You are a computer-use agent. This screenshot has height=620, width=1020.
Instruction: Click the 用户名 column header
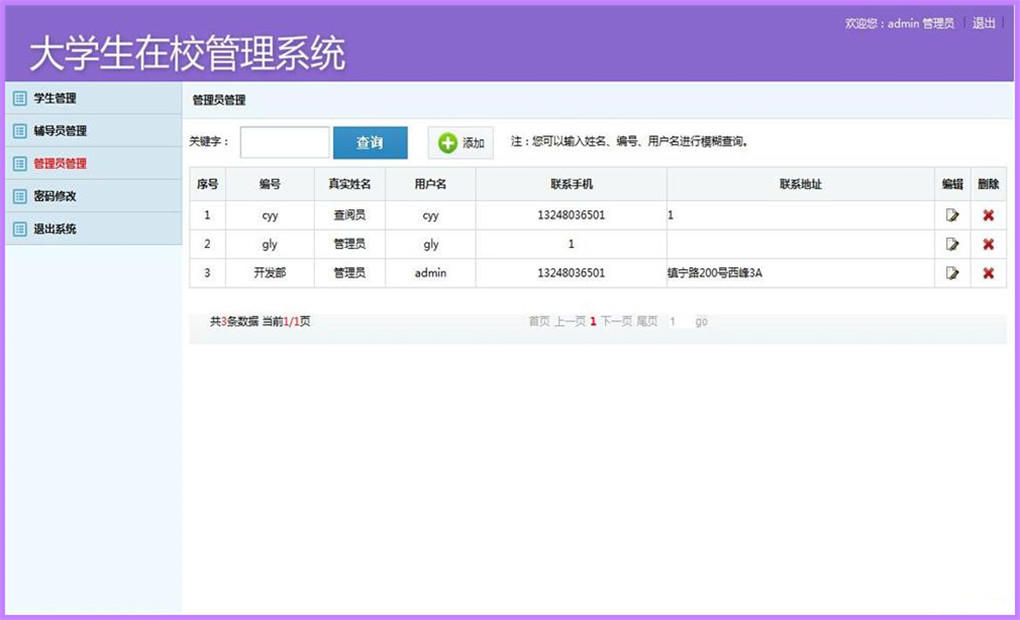tap(431, 184)
